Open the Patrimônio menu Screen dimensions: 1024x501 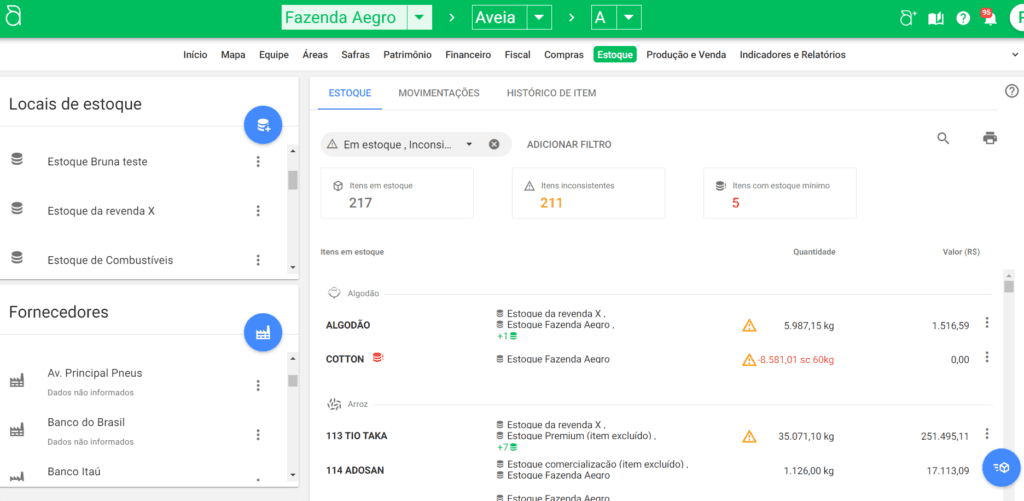[x=408, y=55]
